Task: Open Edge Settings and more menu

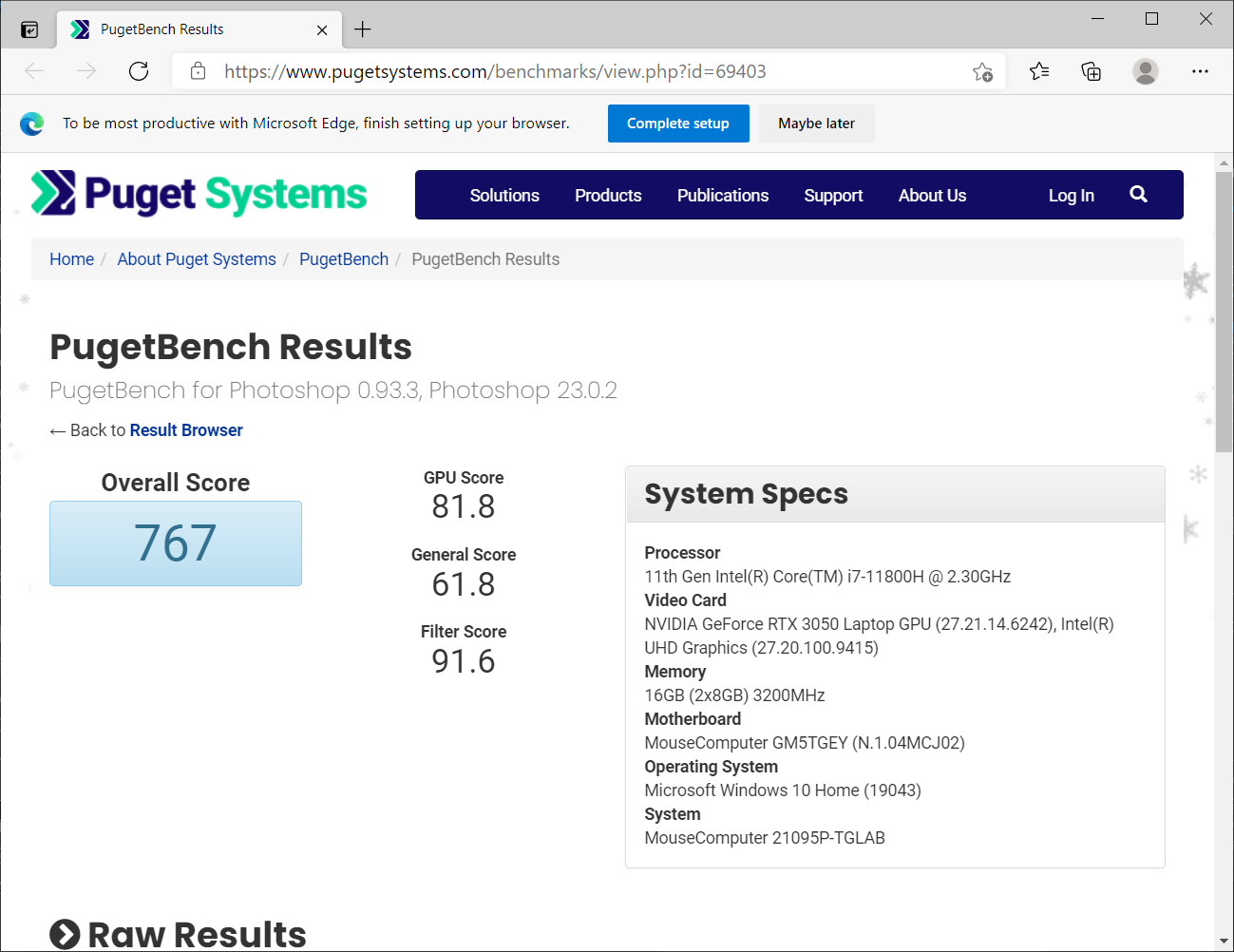Action: (1200, 71)
